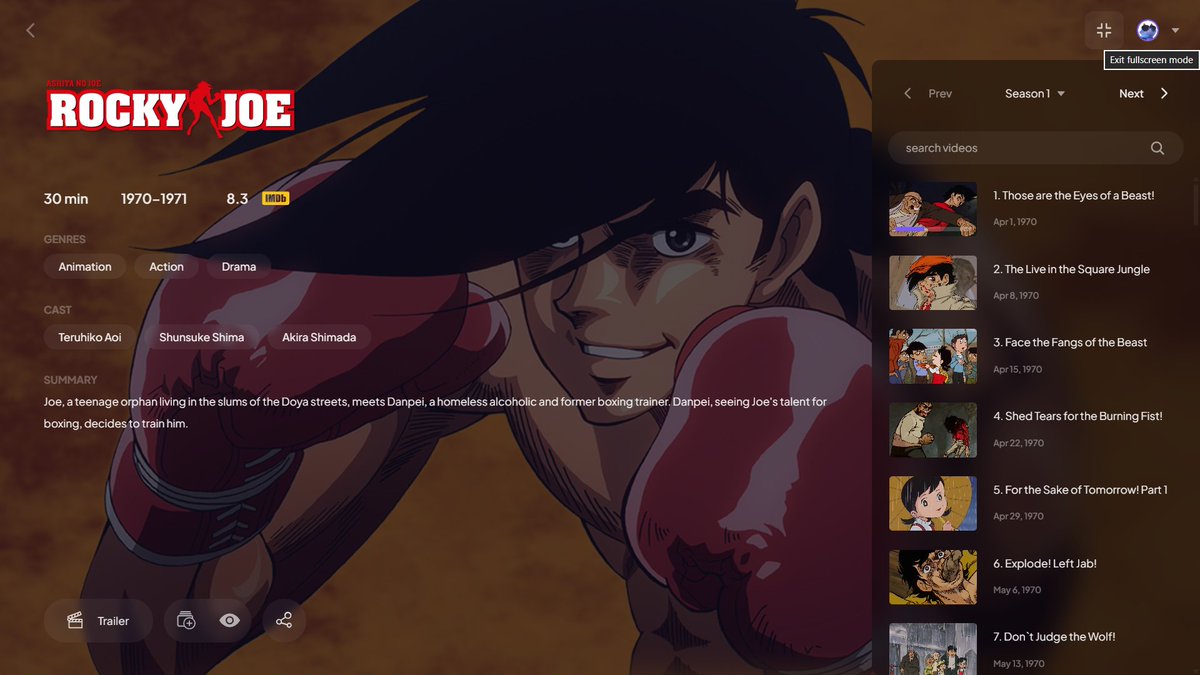Select the Animation genre tag
This screenshot has height=675, width=1200.
[x=85, y=267]
